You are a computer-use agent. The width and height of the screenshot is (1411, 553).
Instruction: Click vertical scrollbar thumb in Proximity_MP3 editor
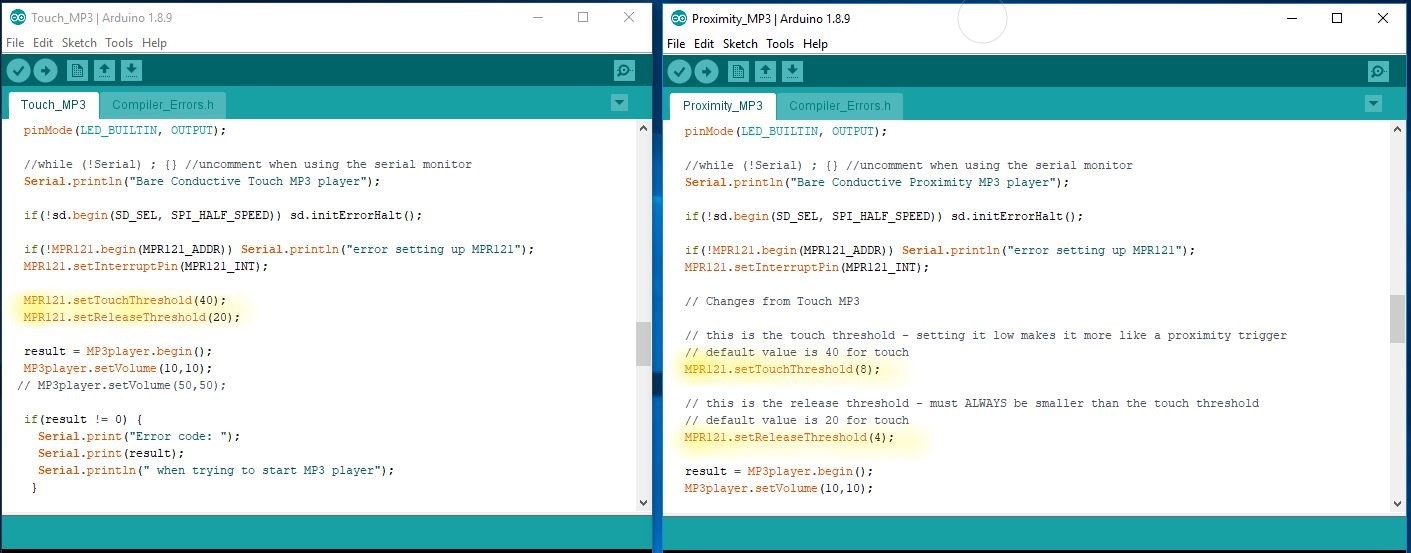(1397, 319)
